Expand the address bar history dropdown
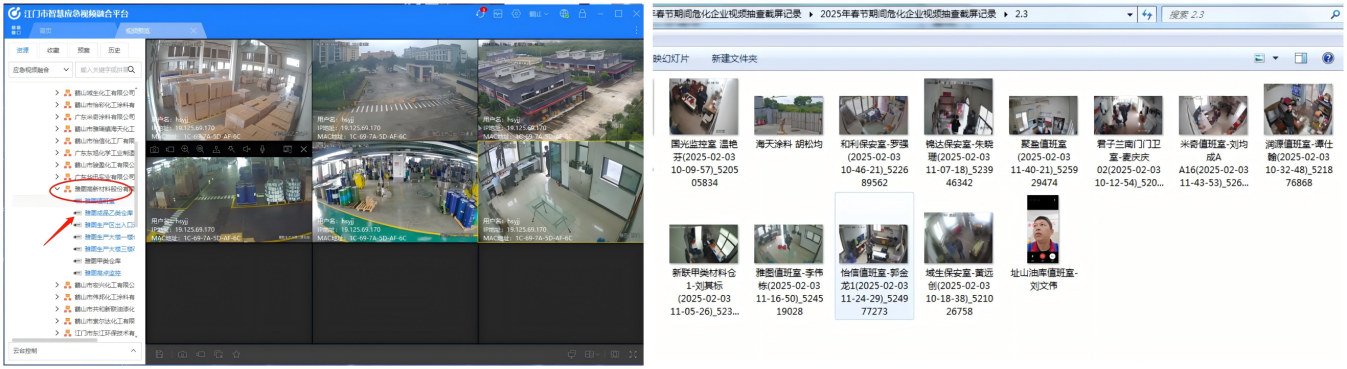The height and width of the screenshot is (369, 1347). pos(1130,15)
